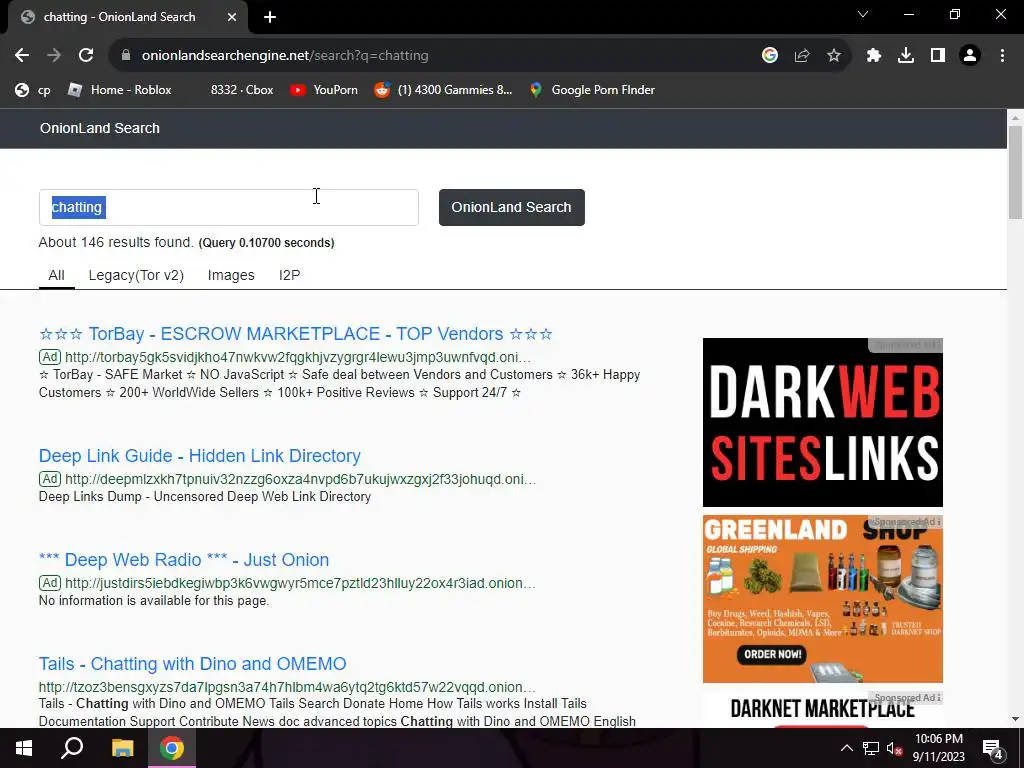The height and width of the screenshot is (768, 1024).
Task: Open Deep Link Guide result title
Action: [x=200, y=456]
